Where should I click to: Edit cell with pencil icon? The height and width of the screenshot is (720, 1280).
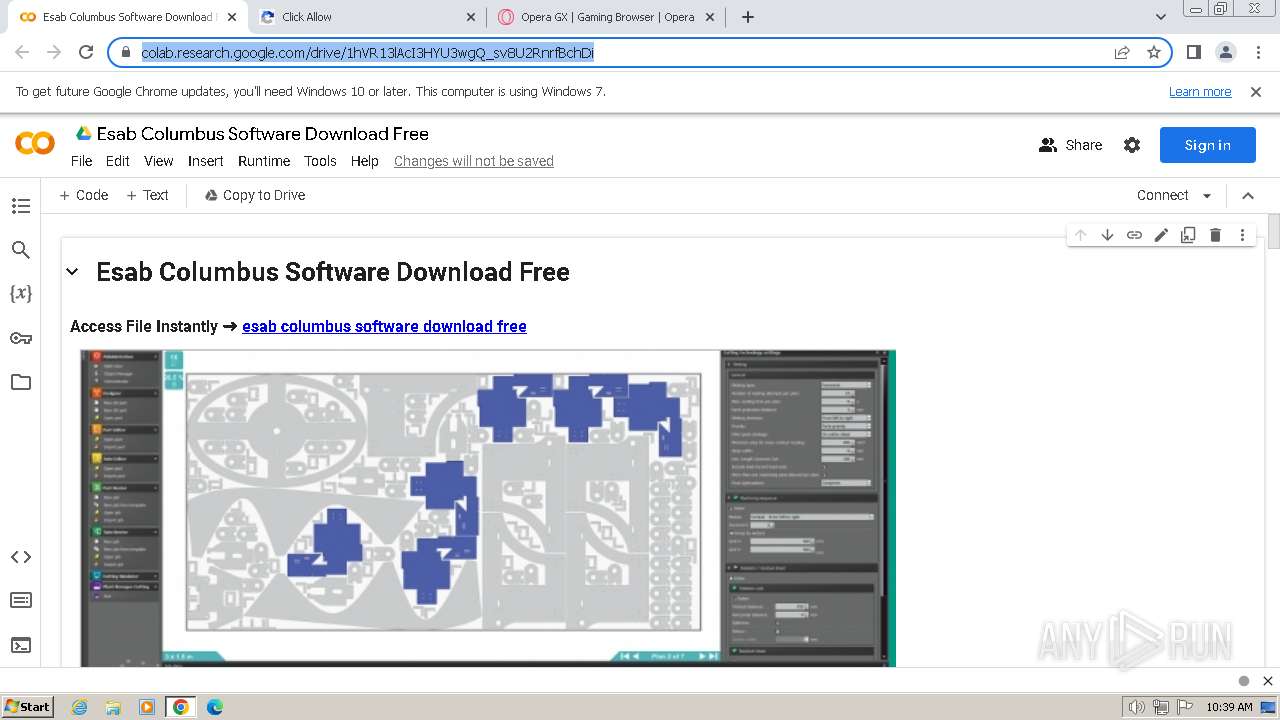[1161, 235]
